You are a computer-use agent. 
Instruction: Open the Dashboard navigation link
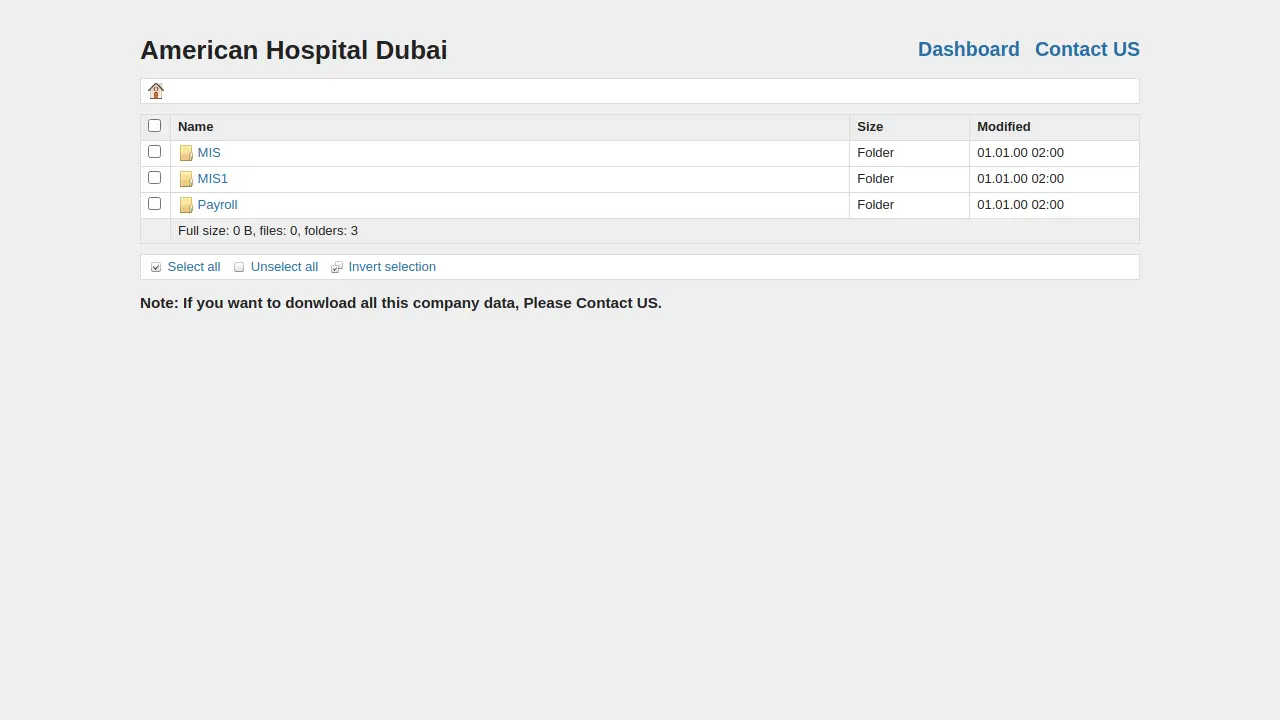click(x=968, y=49)
